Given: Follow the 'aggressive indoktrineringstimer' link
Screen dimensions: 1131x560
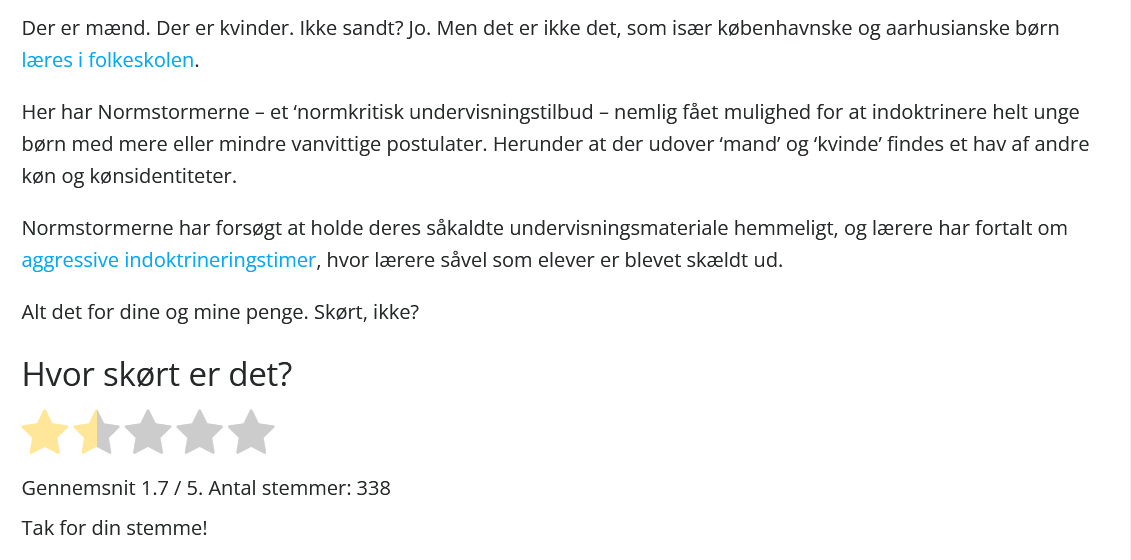Looking at the screenshot, I should point(169,260).
